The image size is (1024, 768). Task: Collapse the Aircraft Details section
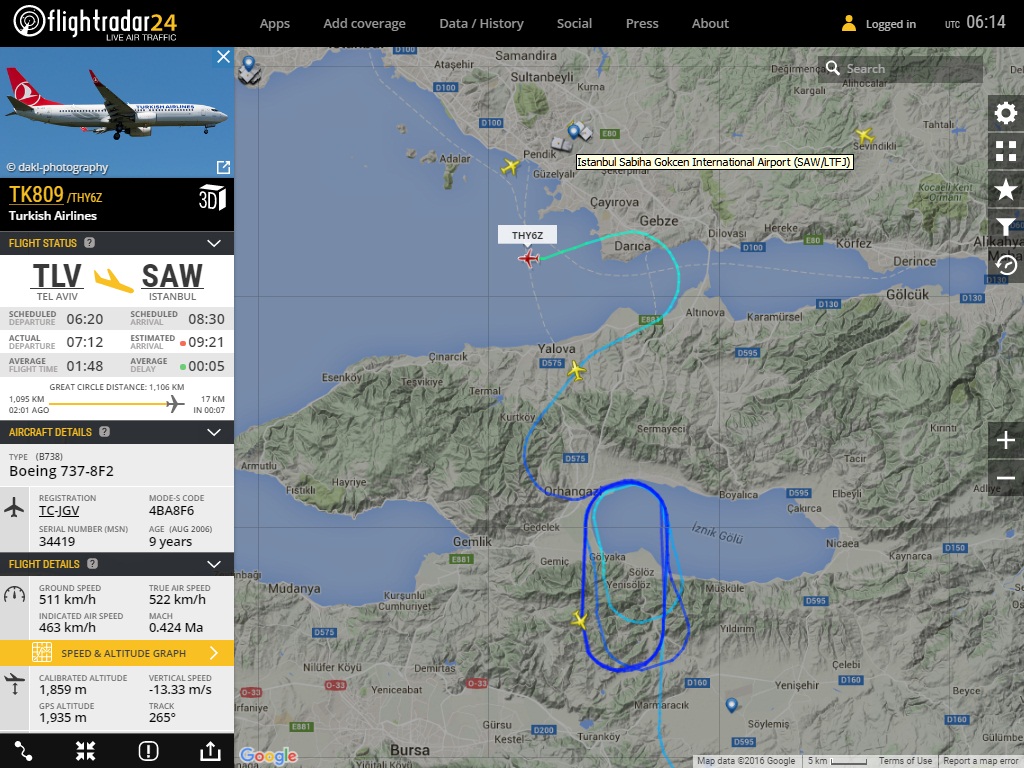click(x=214, y=432)
